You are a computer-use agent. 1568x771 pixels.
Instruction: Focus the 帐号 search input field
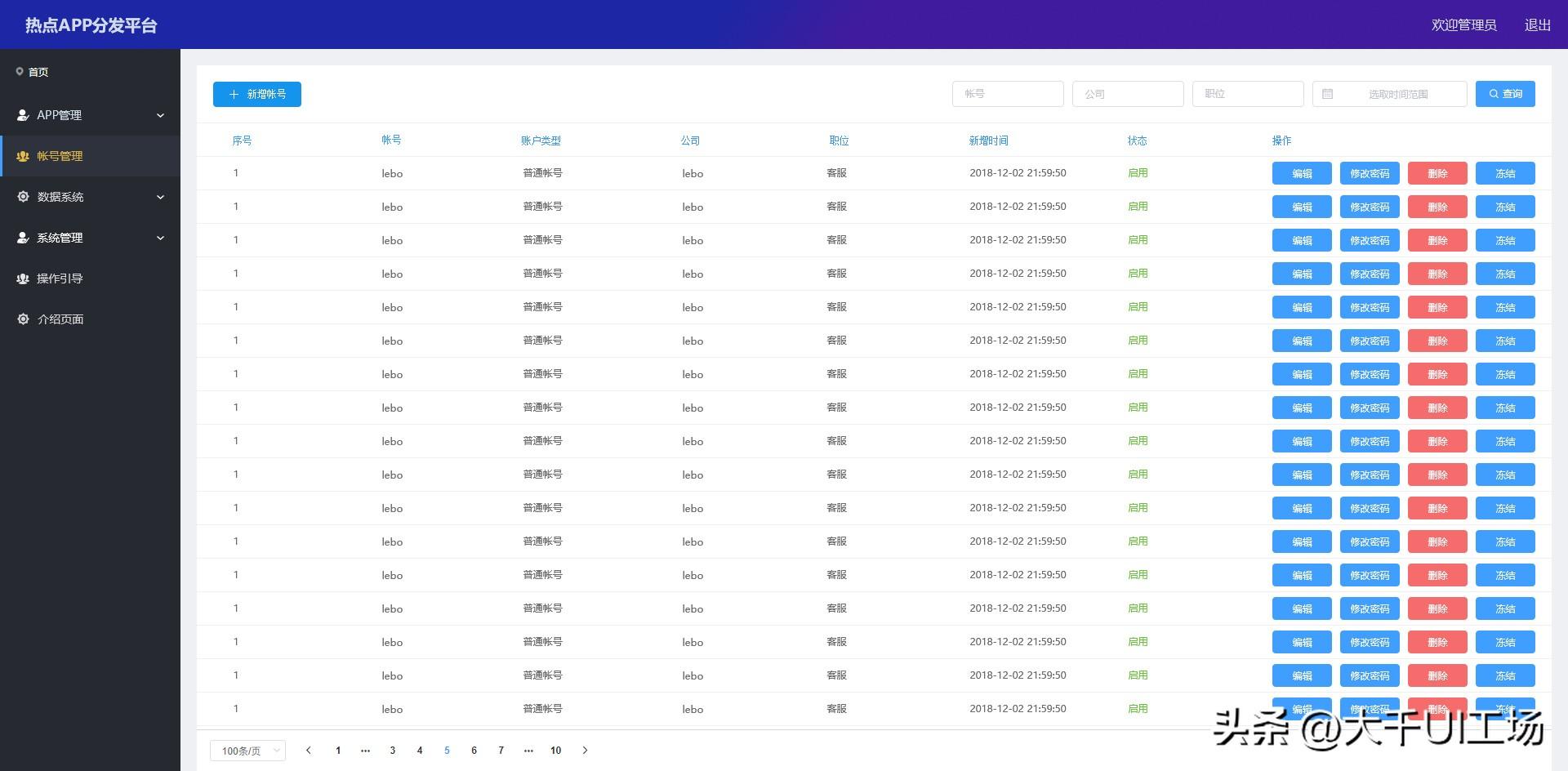pos(1008,94)
